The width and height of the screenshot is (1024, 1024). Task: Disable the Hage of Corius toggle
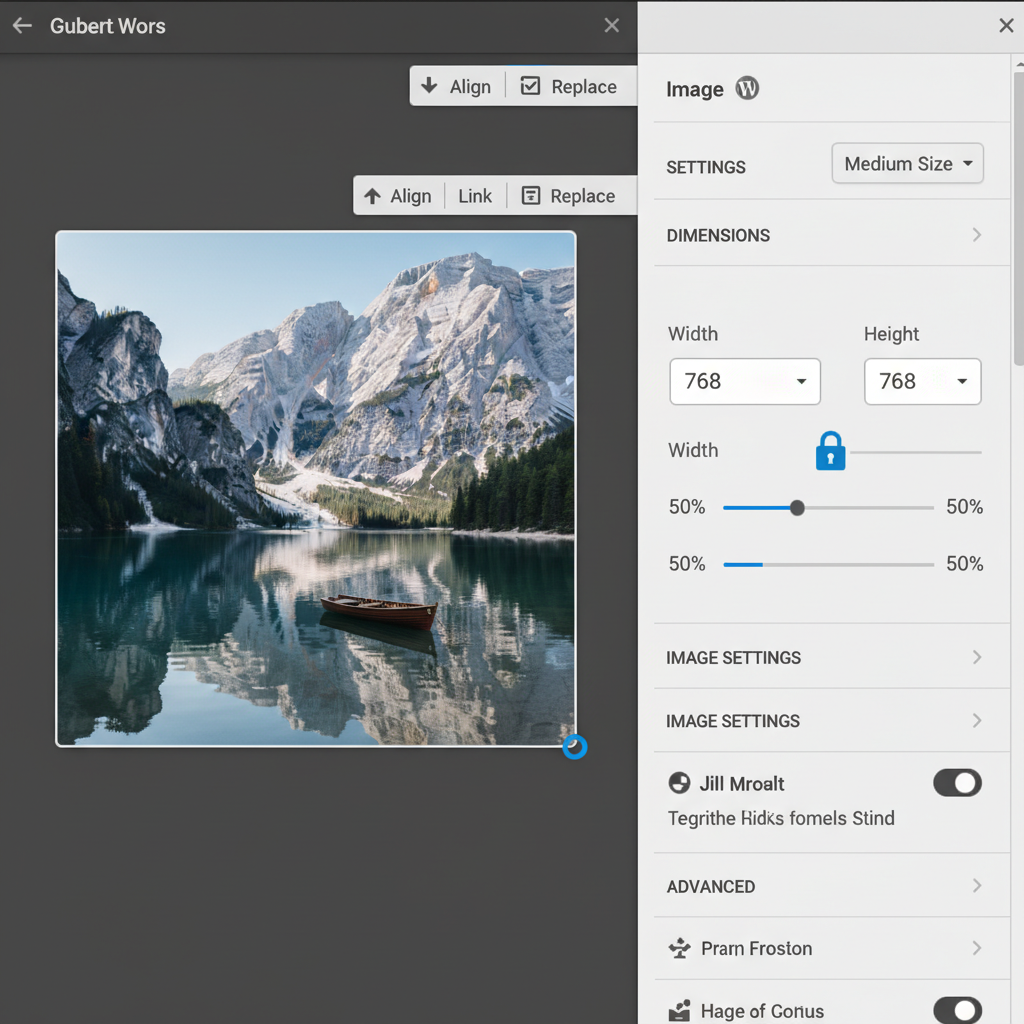(957, 1010)
